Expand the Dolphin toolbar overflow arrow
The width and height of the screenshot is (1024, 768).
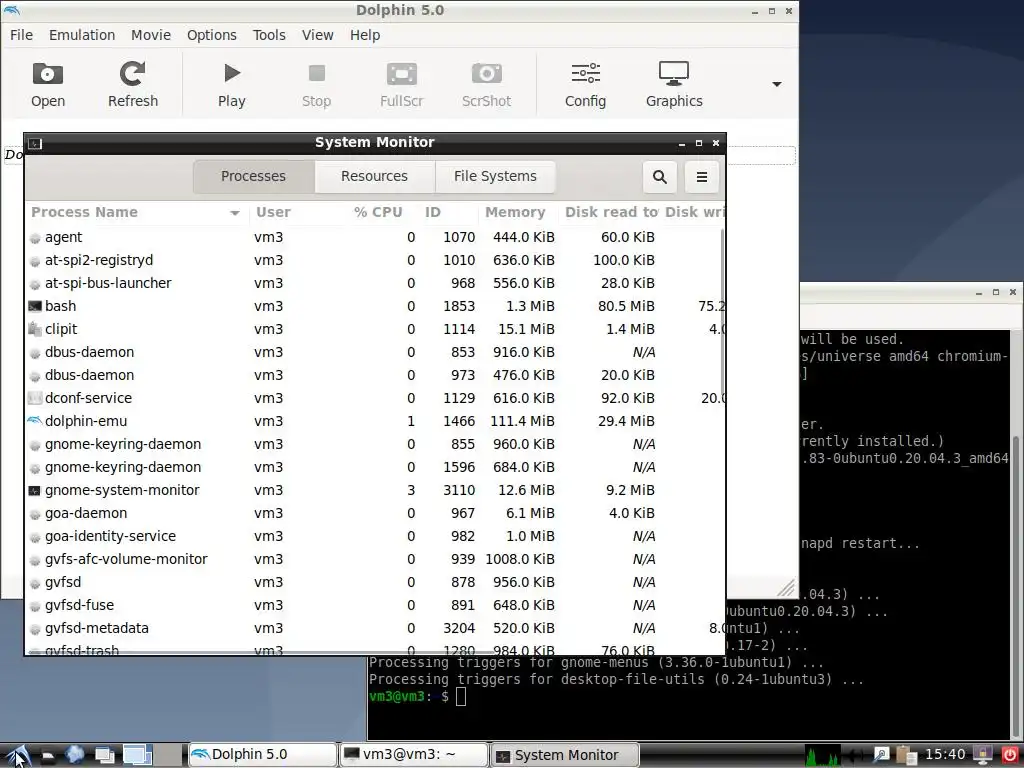pos(776,84)
